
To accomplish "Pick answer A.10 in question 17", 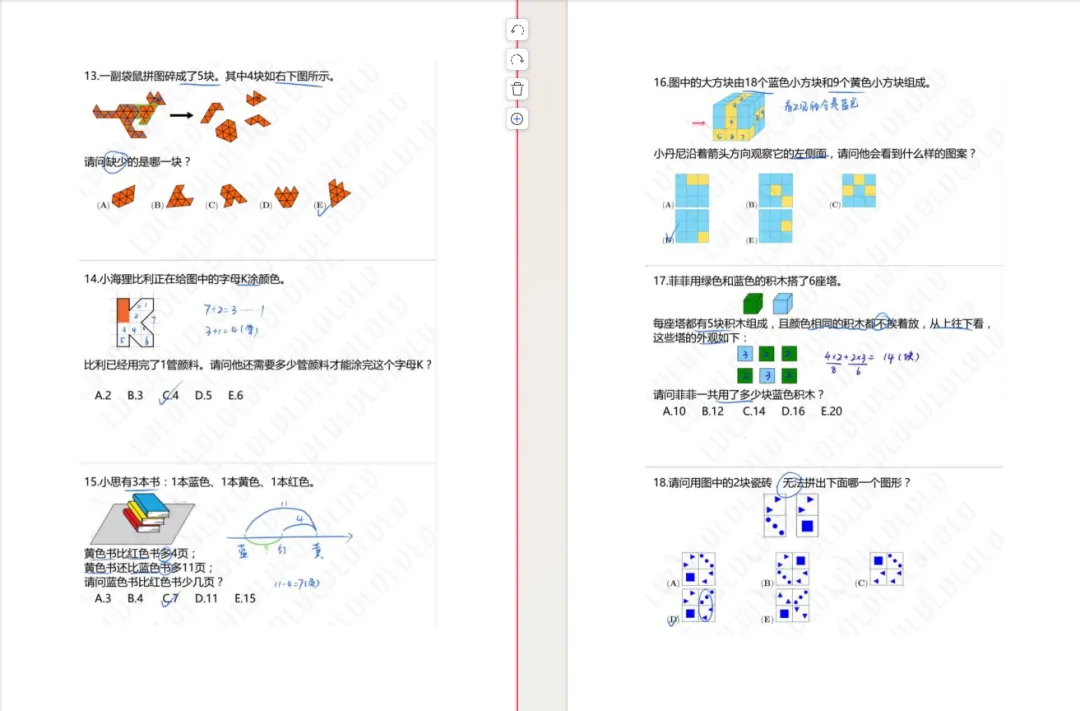I will pyautogui.click(x=674, y=411).
